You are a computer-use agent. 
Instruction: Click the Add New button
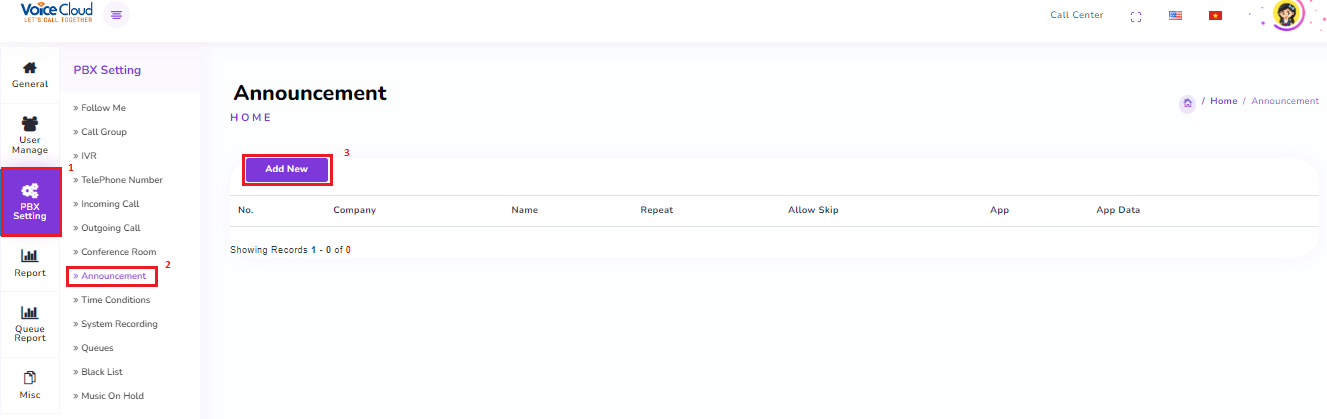(286, 169)
